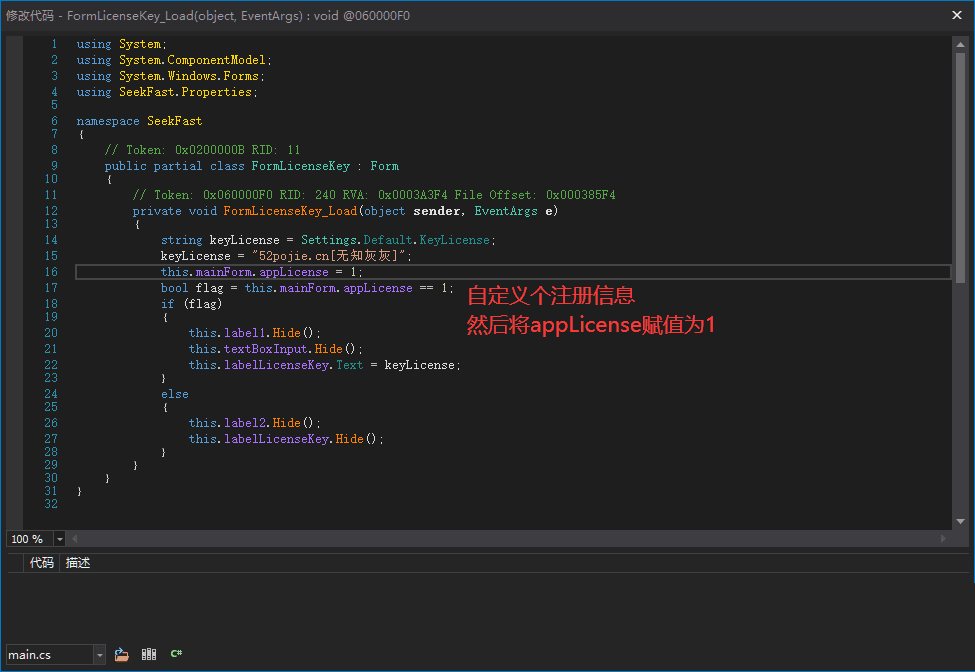Click the FormLicenseKey class declaration

[252, 166]
